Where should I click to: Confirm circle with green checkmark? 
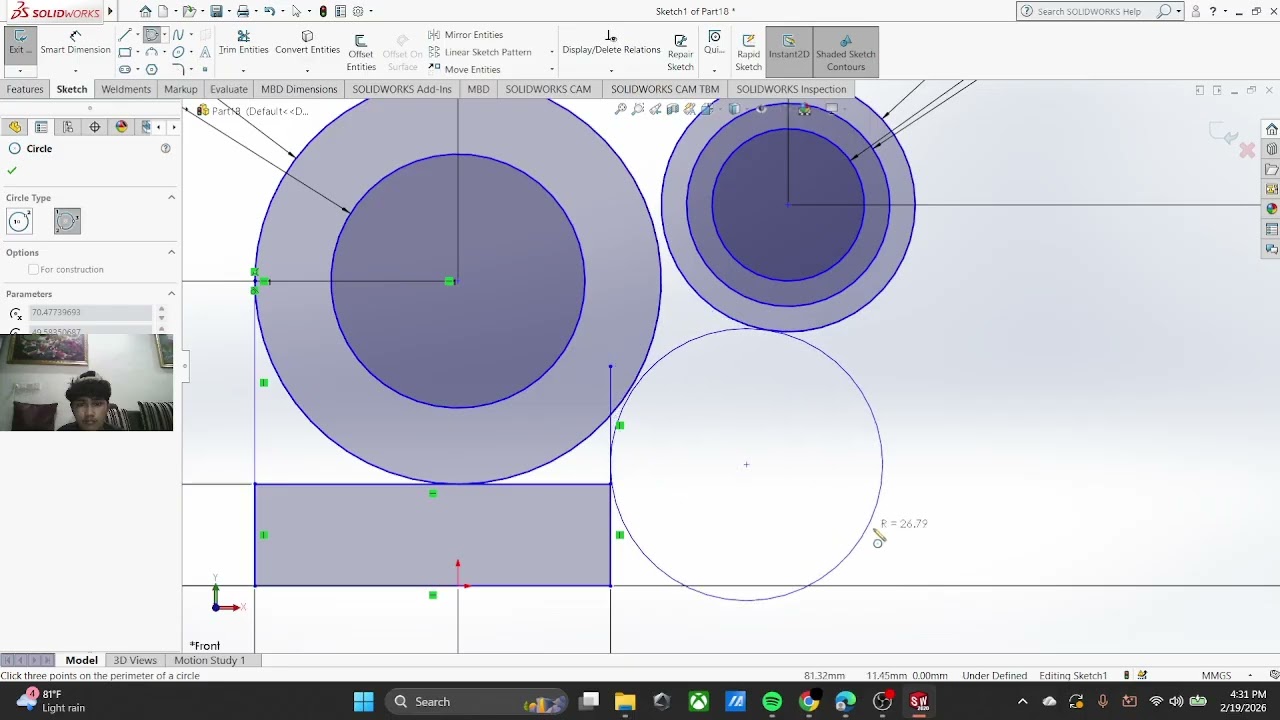[x=12, y=171]
